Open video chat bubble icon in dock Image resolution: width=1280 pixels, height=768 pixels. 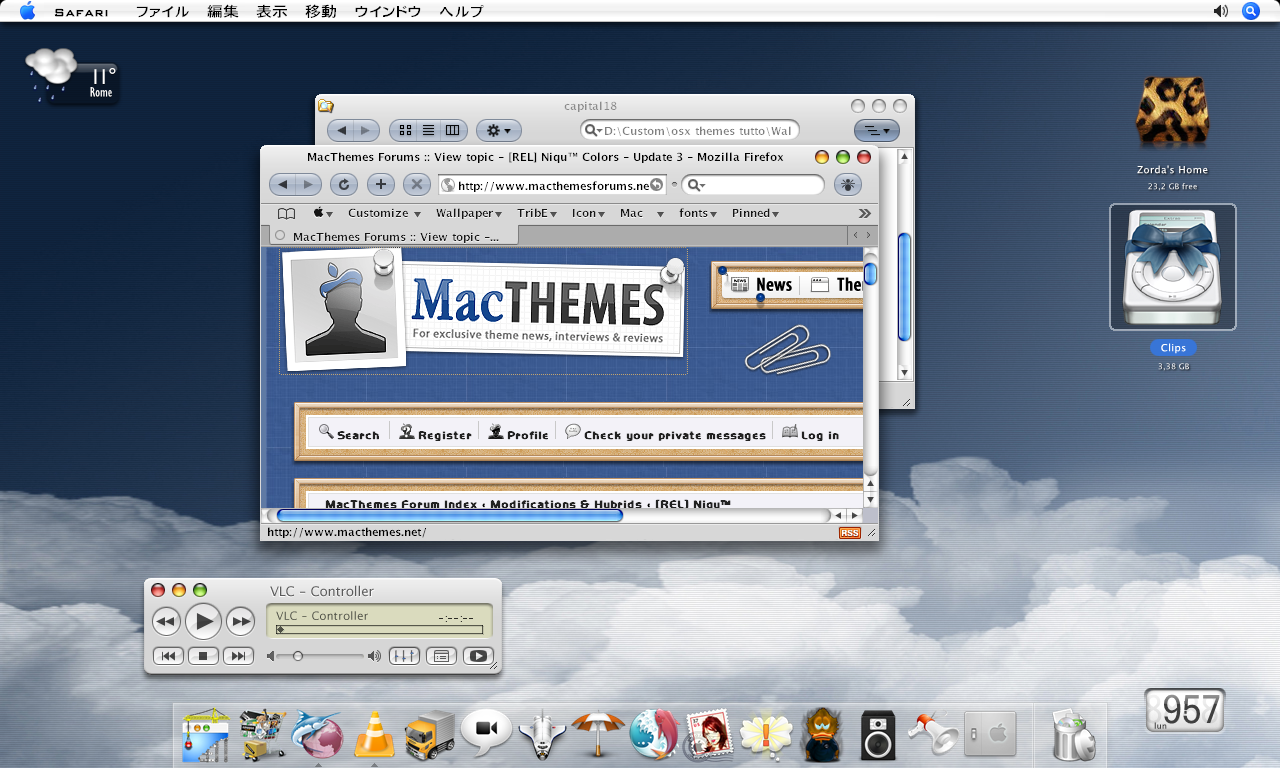click(x=486, y=732)
